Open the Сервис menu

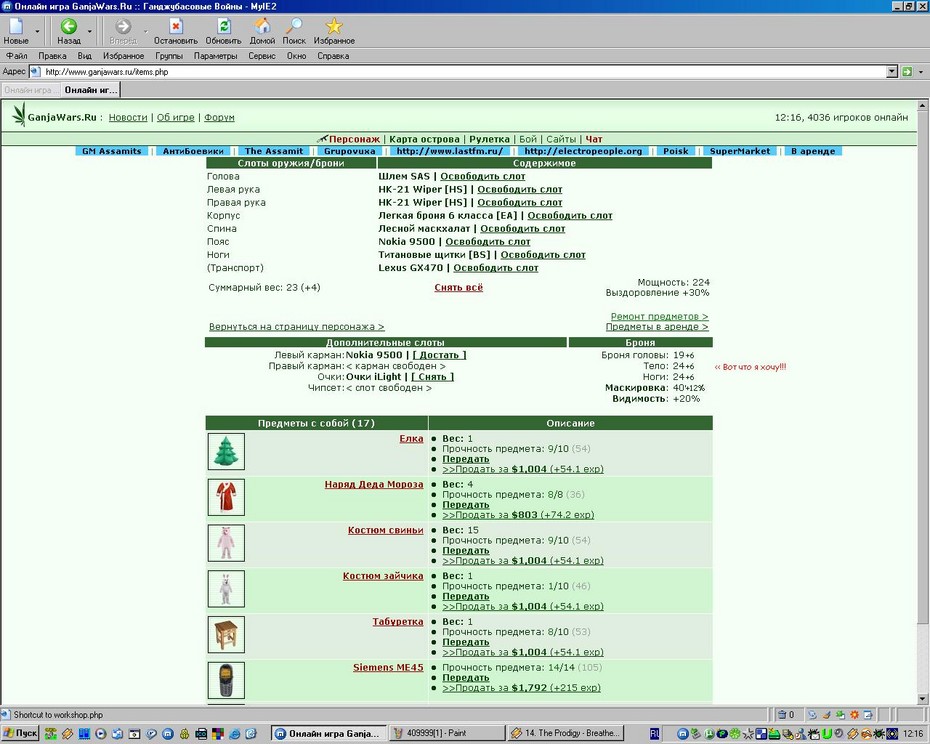[262, 56]
